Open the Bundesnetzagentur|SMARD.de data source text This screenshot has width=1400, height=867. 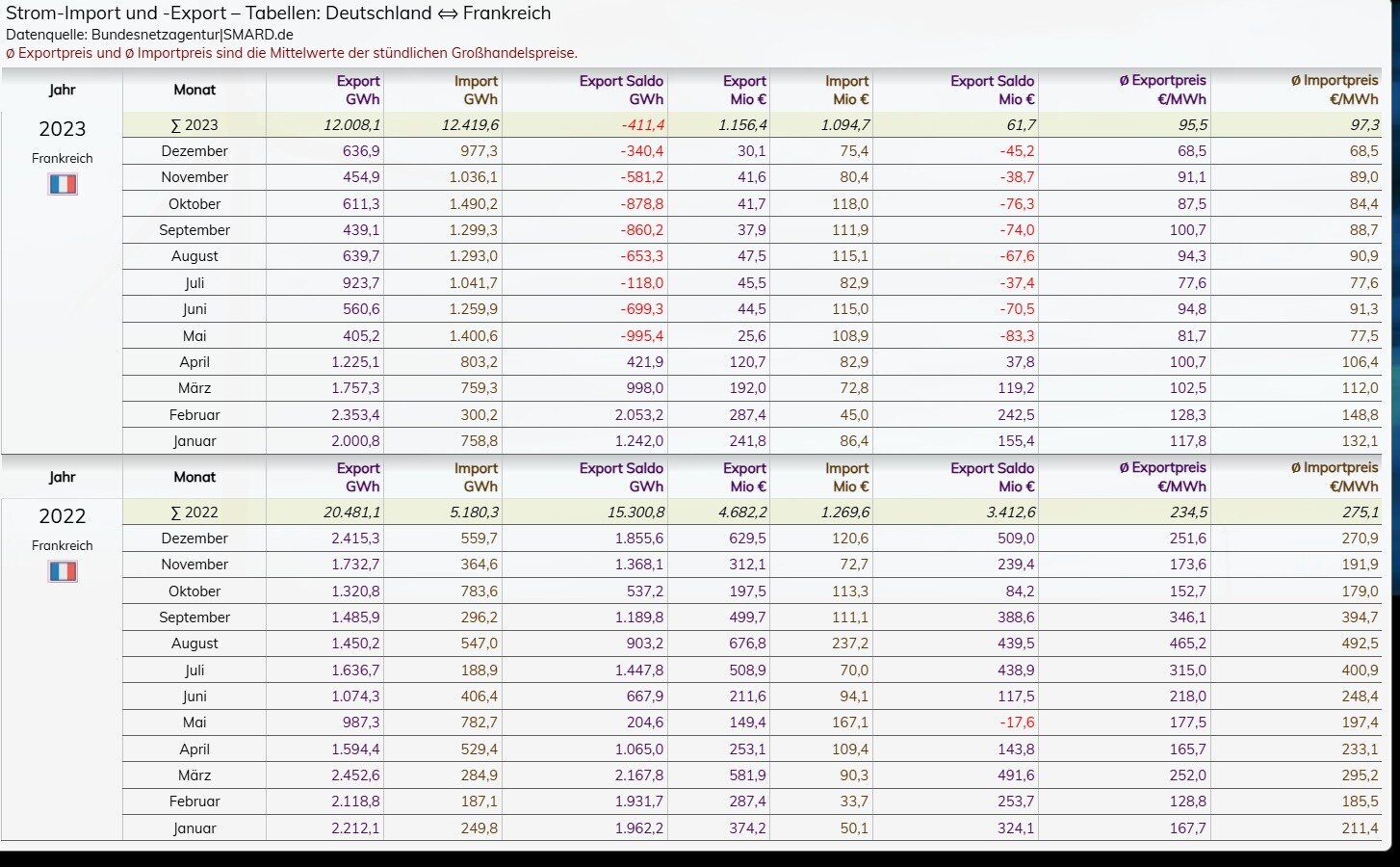tap(192, 35)
